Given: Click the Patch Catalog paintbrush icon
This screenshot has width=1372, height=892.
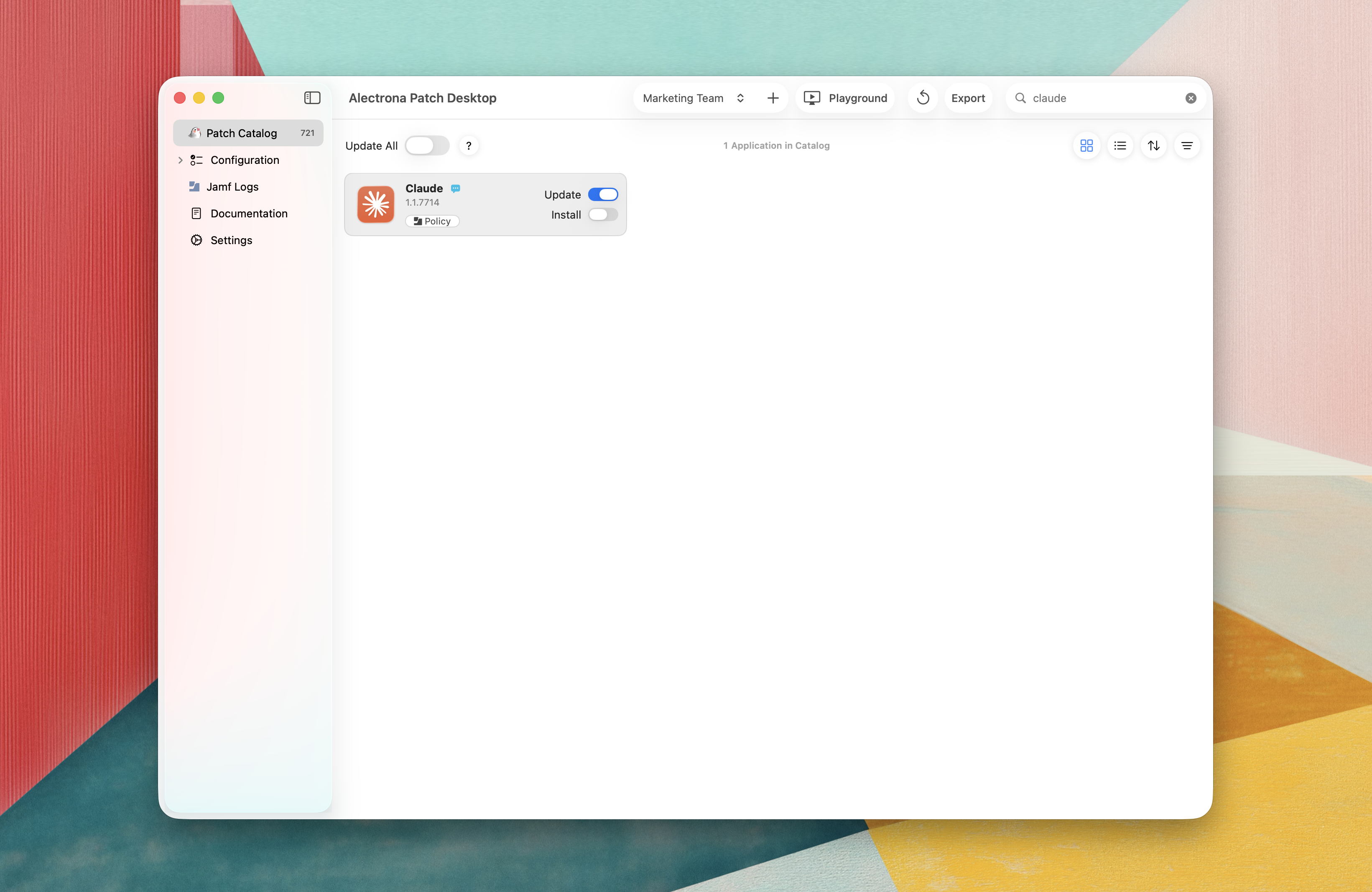Looking at the screenshot, I should 195,133.
